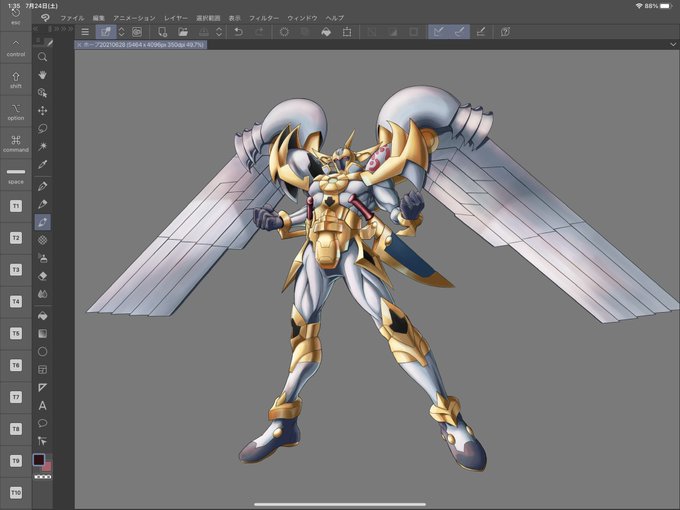680x510 pixels.
Task: Toggle the shift modifier key
Action: [16, 80]
